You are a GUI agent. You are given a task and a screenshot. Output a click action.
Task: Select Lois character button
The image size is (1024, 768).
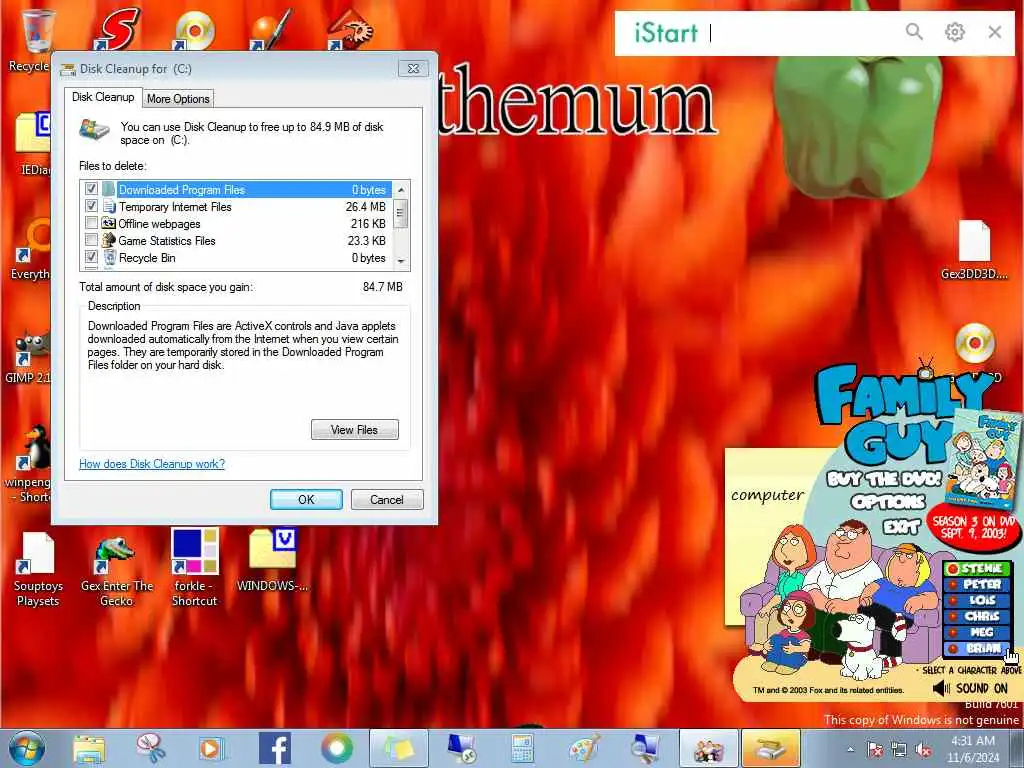[x=978, y=600]
